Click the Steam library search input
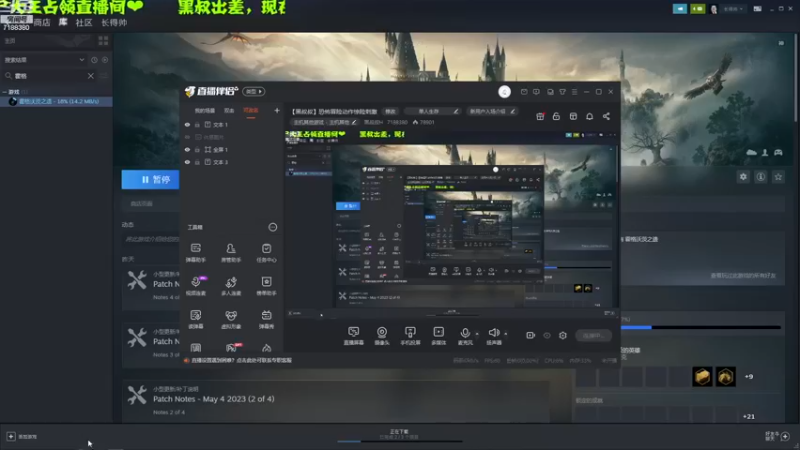Viewport: 800px width, 450px height. coord(48,76)
